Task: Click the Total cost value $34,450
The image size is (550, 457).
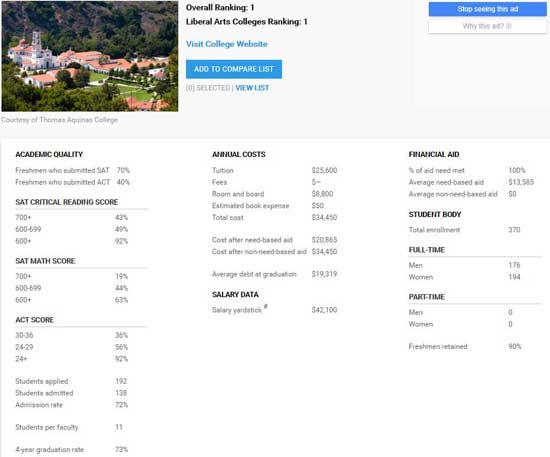Action: pos(324,217)
